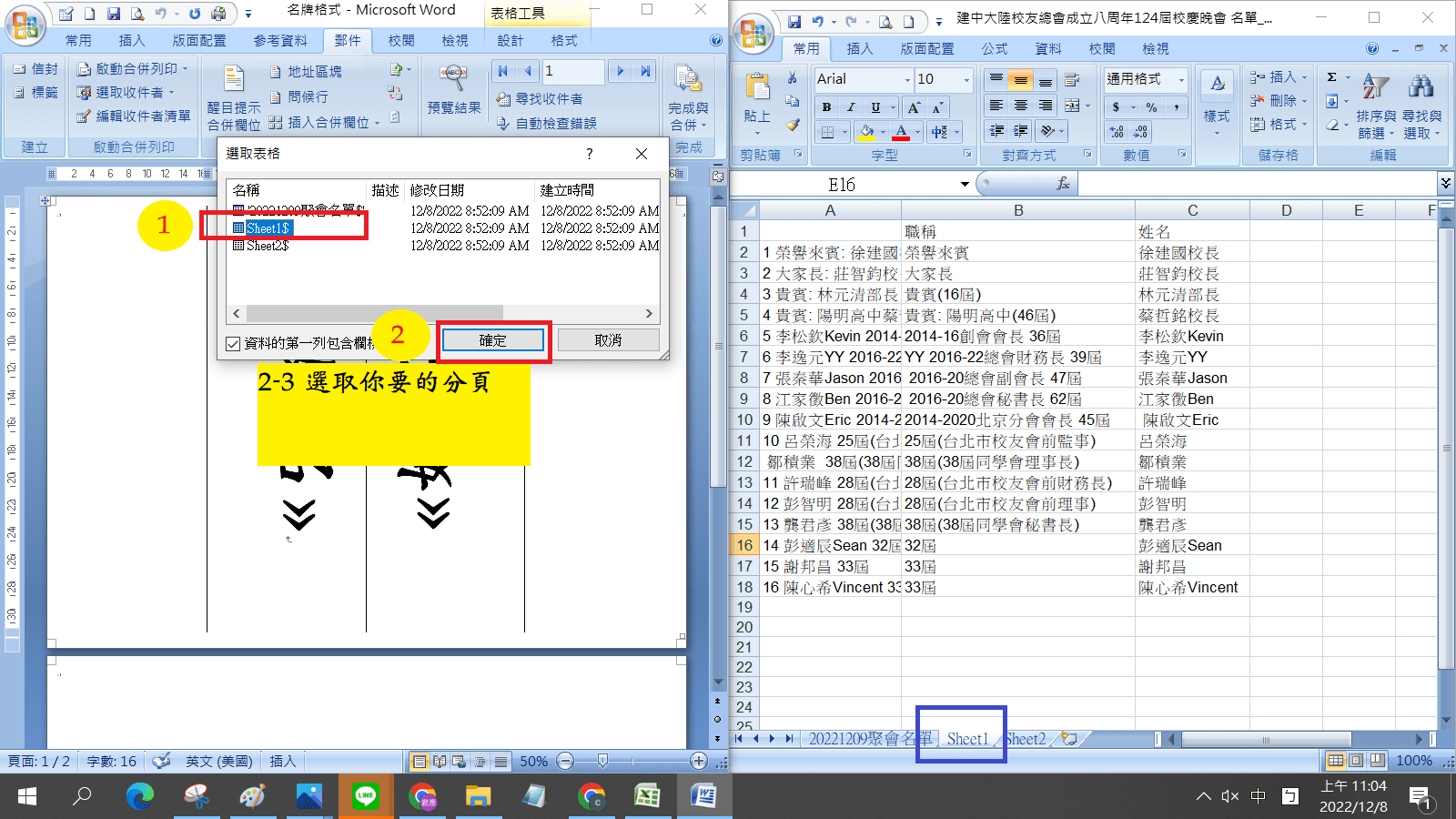Open the 版面配置 tab in Word ribbon
Image resolution: width=1456 pixels, height=819 pixels.
(x=199, y=41)
